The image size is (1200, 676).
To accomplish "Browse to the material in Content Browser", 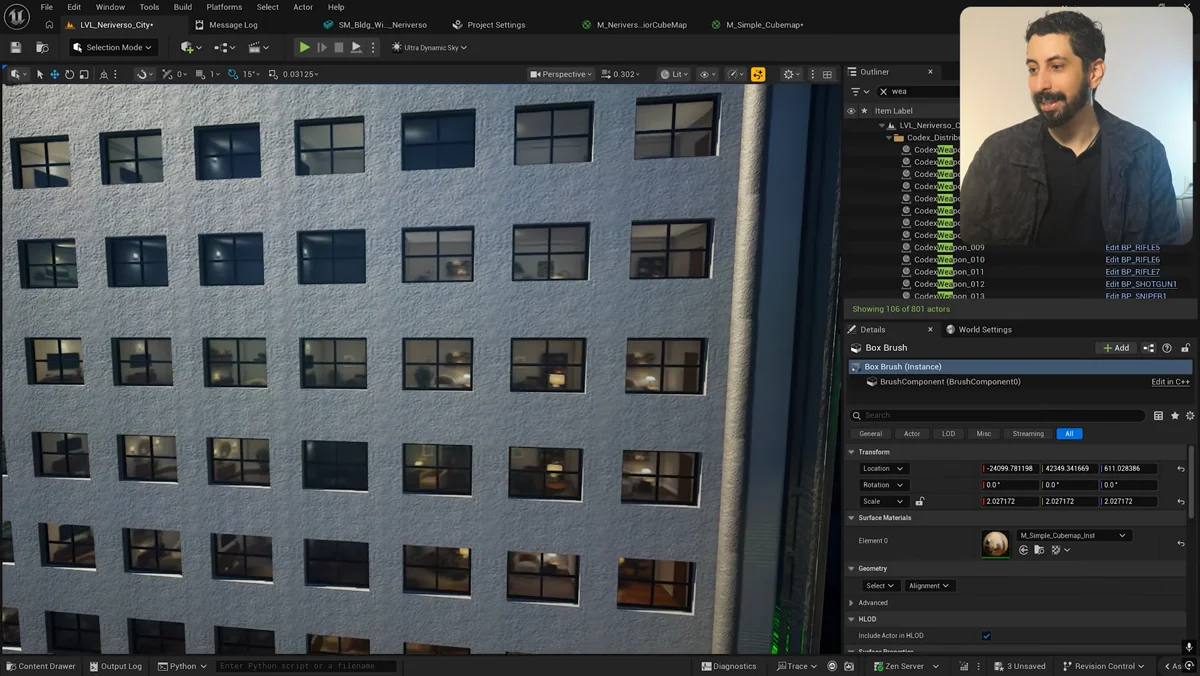I will (1039, 550).
